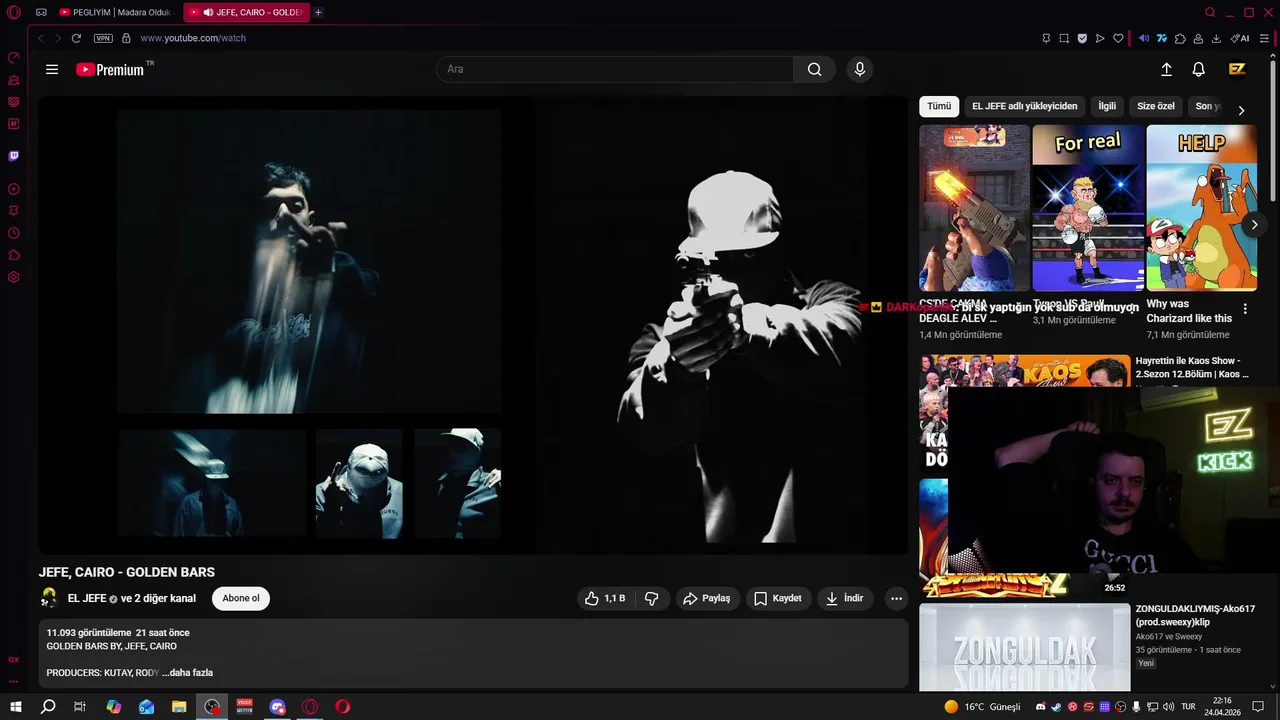The height and width of the screenshot is (720, 1280).
Task: Open the Opera GX main menu logo
Action: (14, 12)
